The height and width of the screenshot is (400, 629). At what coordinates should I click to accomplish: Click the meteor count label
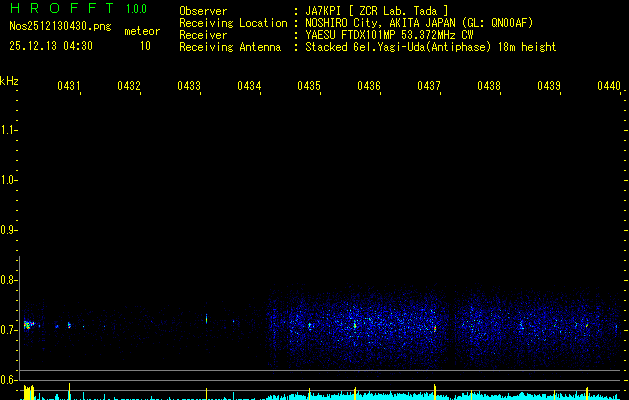(x=142, y=31)
